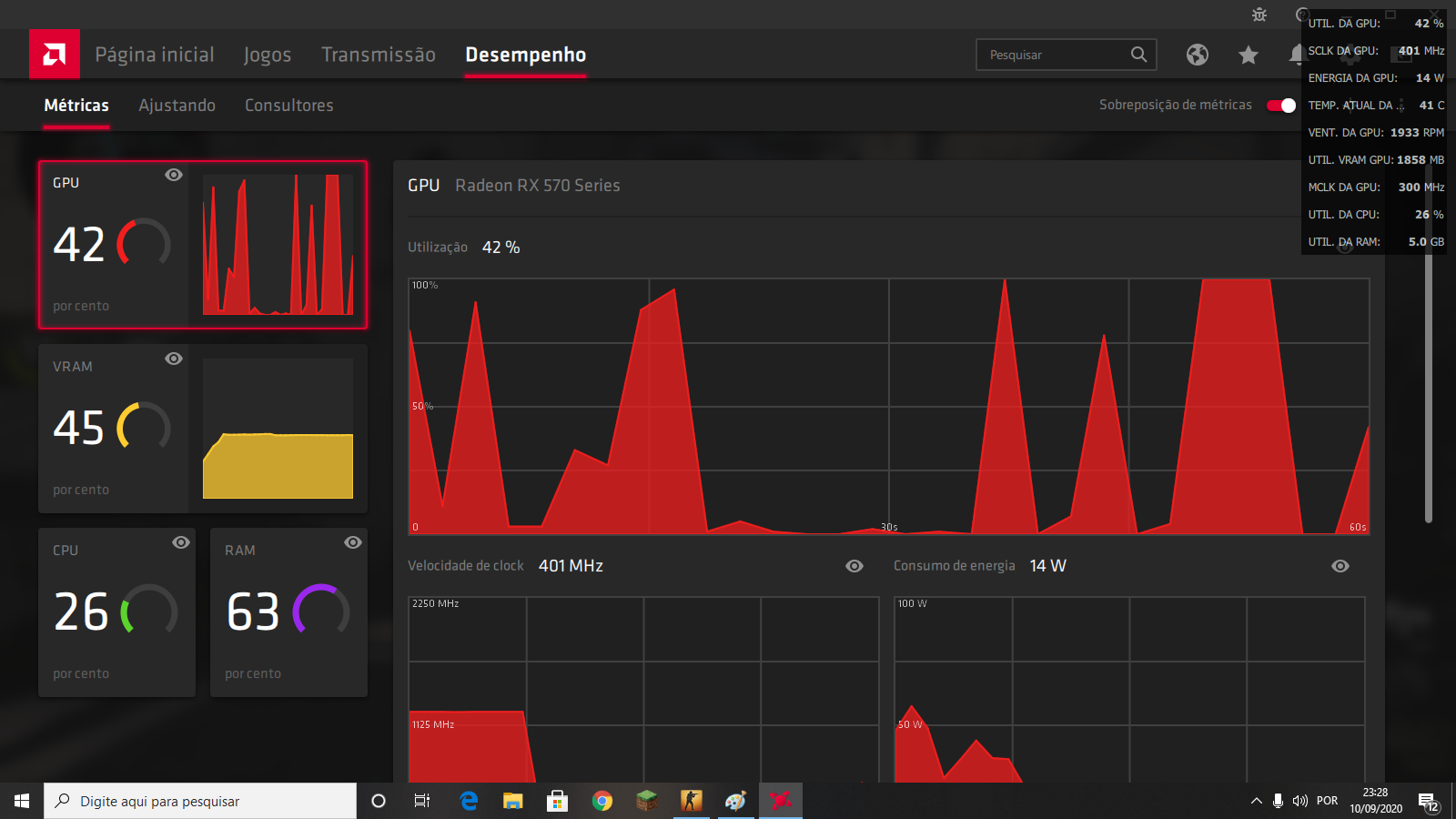
Task: Open Paint palette icon in taskbar
Action: (735, 801)
